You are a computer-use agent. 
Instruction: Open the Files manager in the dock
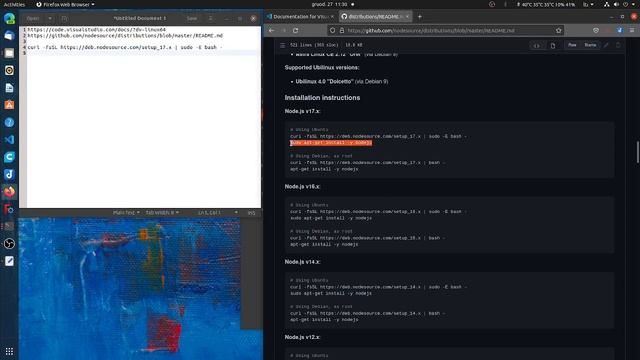coord(9,53)
